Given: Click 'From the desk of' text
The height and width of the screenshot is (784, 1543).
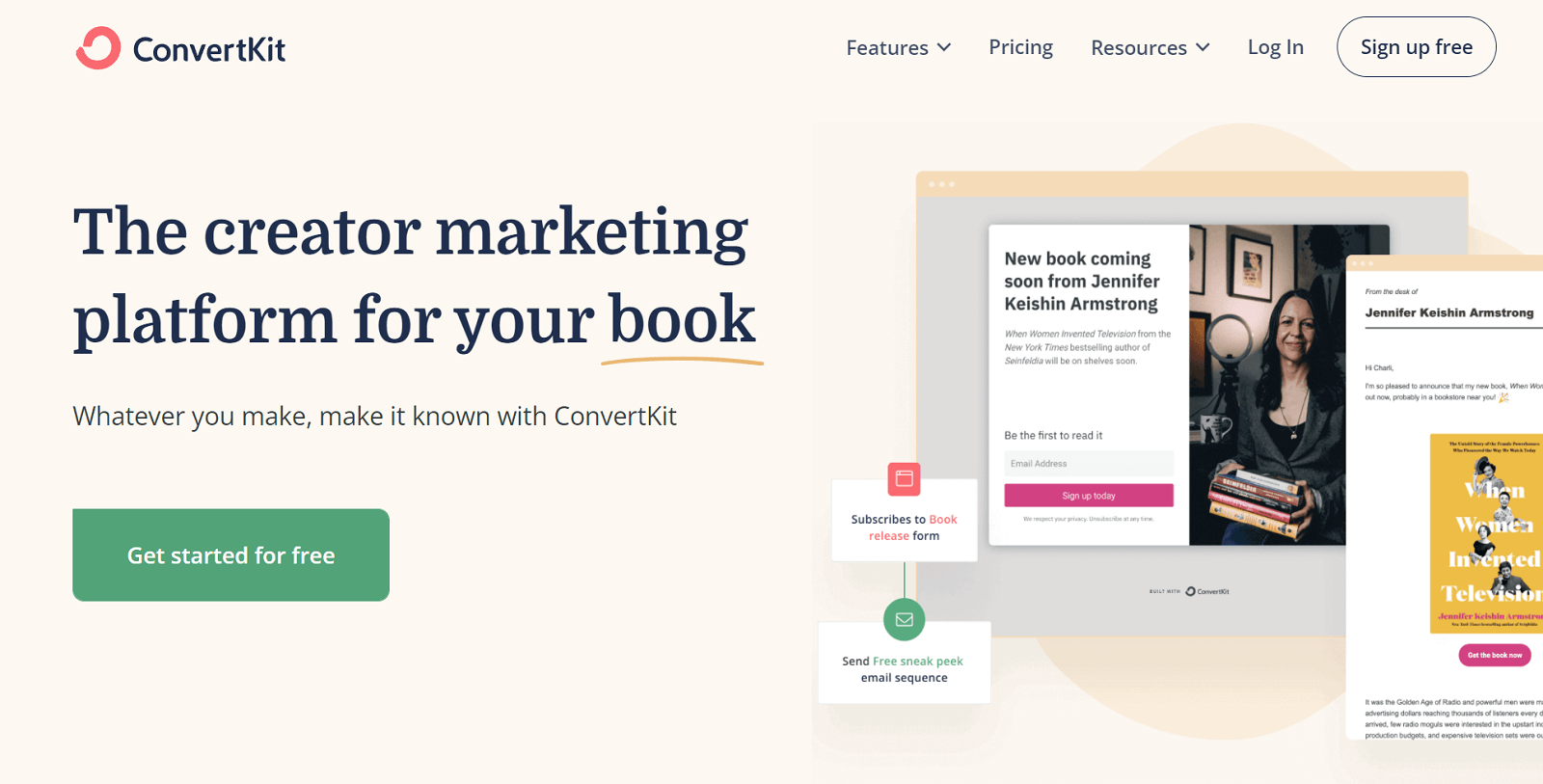Looking at the screenshot, I should [x=1391, y=291].
